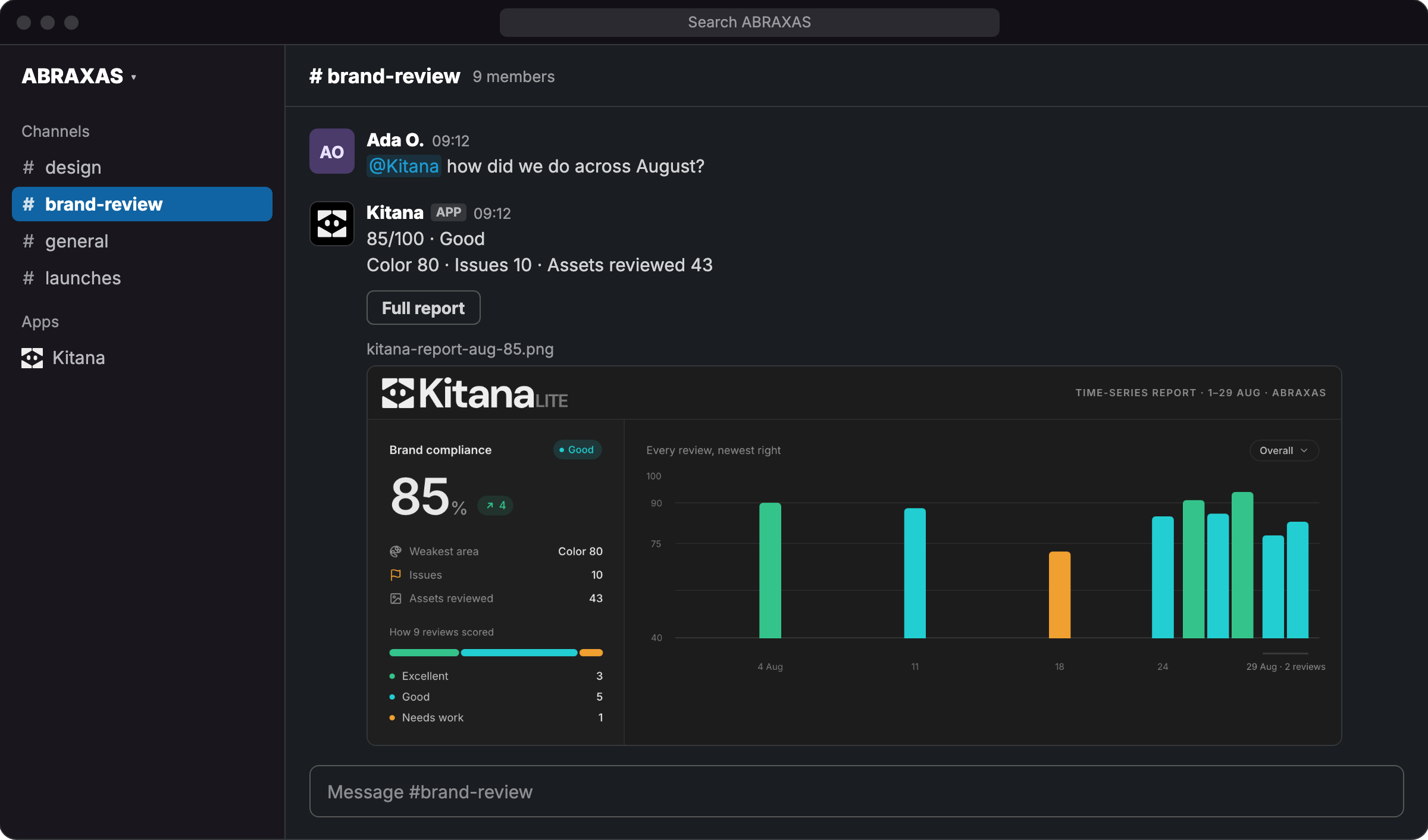Click the @Kitana mention link
The width and height of the screenshot is (1428, 840).
(x=404, y=166)
